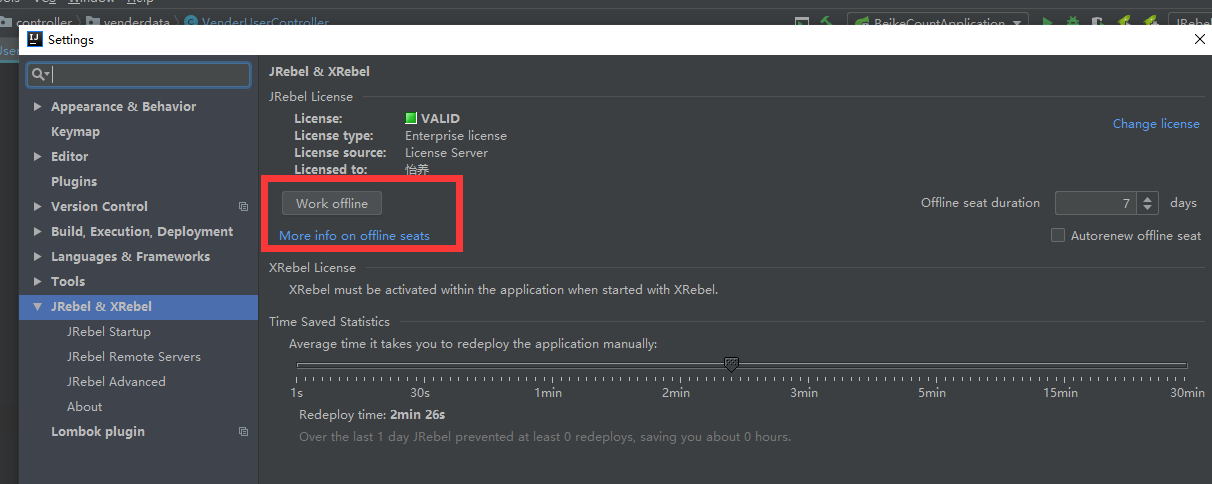Click the 'JRebel & XRebel' page heading
Viewport: 1212px width, 484px height.
coord(319,71)
